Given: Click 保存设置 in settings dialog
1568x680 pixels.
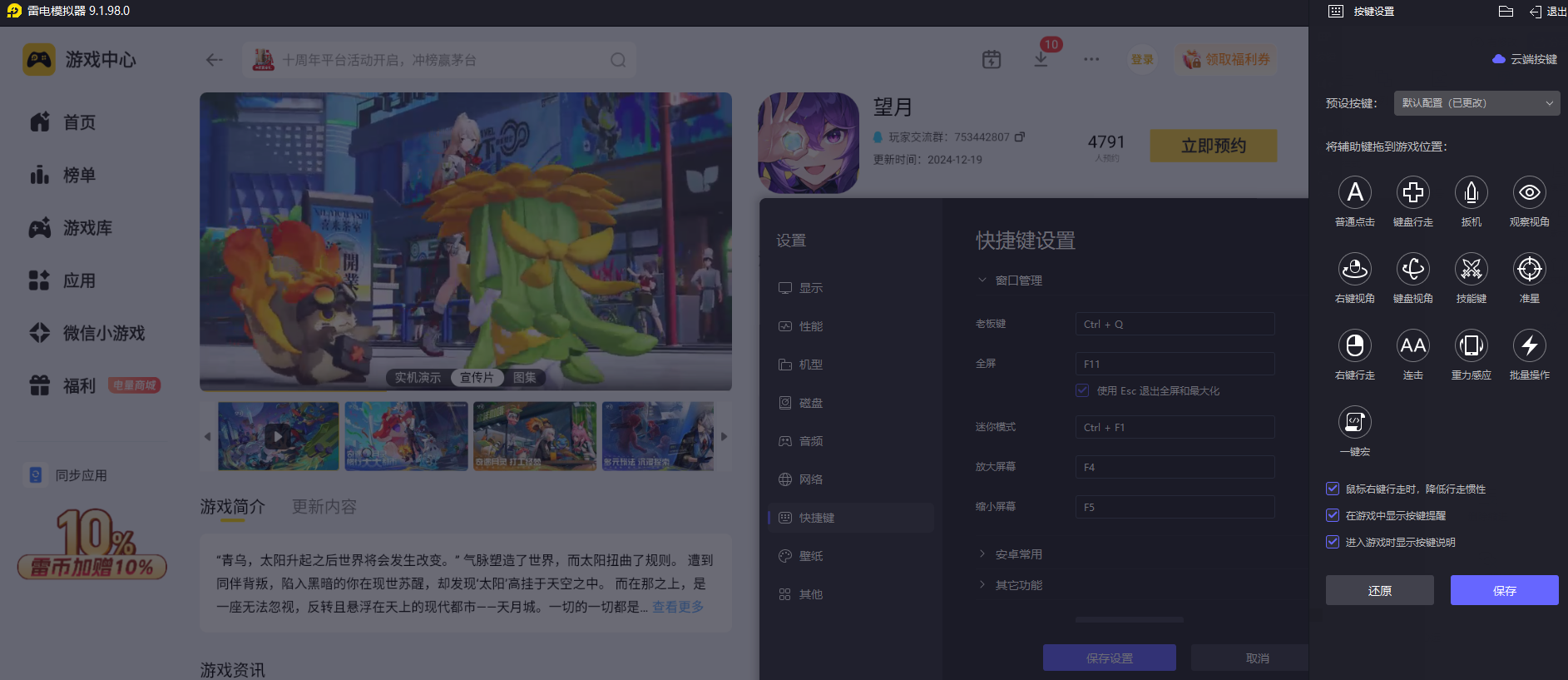Looking at the screenshot, I should (x=1109, y=658).
